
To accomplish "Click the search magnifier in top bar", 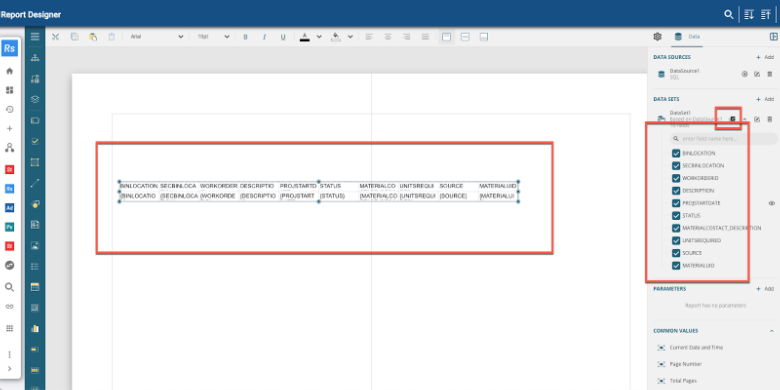I will [x=728, y=14].
